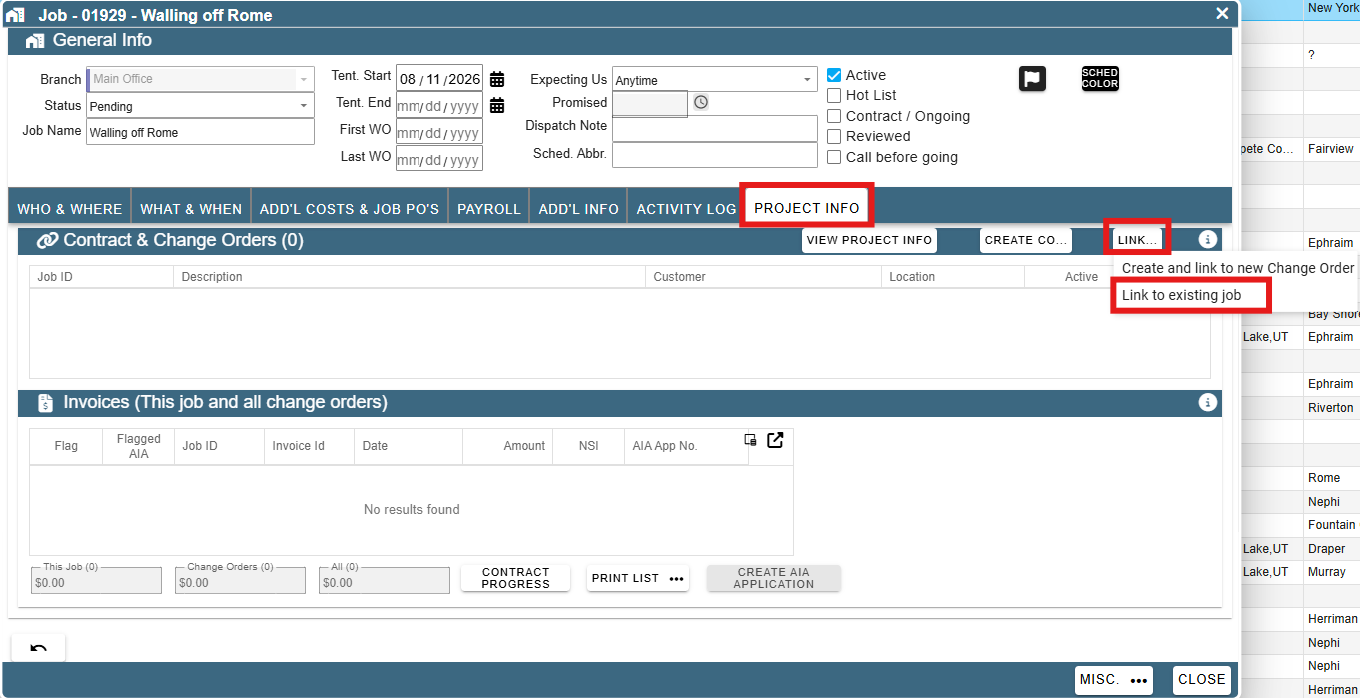This screenshot has height=698, width=1360.
Task: Click the house icon in title bar
Action: point(15,15)
